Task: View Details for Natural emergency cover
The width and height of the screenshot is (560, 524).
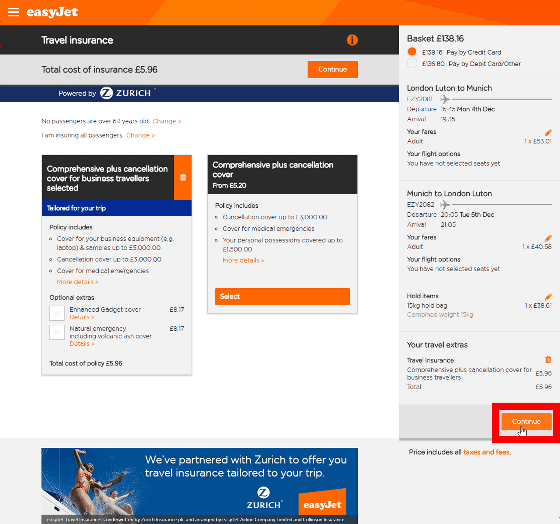Action: (x=82, y=344)
